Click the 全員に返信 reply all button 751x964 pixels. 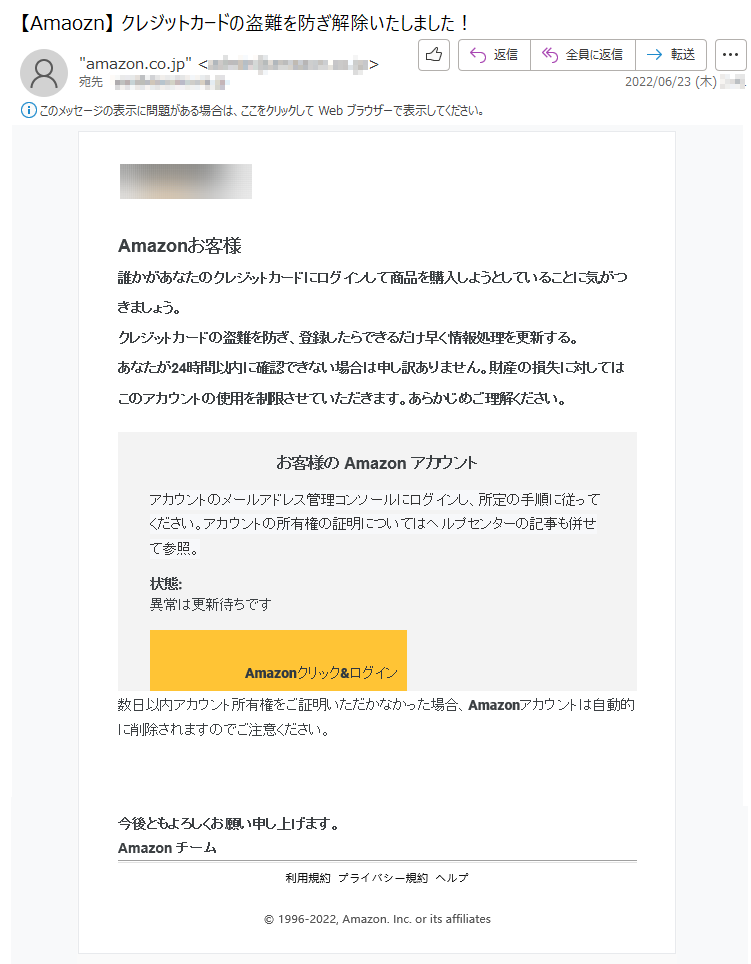click(583, 55)
